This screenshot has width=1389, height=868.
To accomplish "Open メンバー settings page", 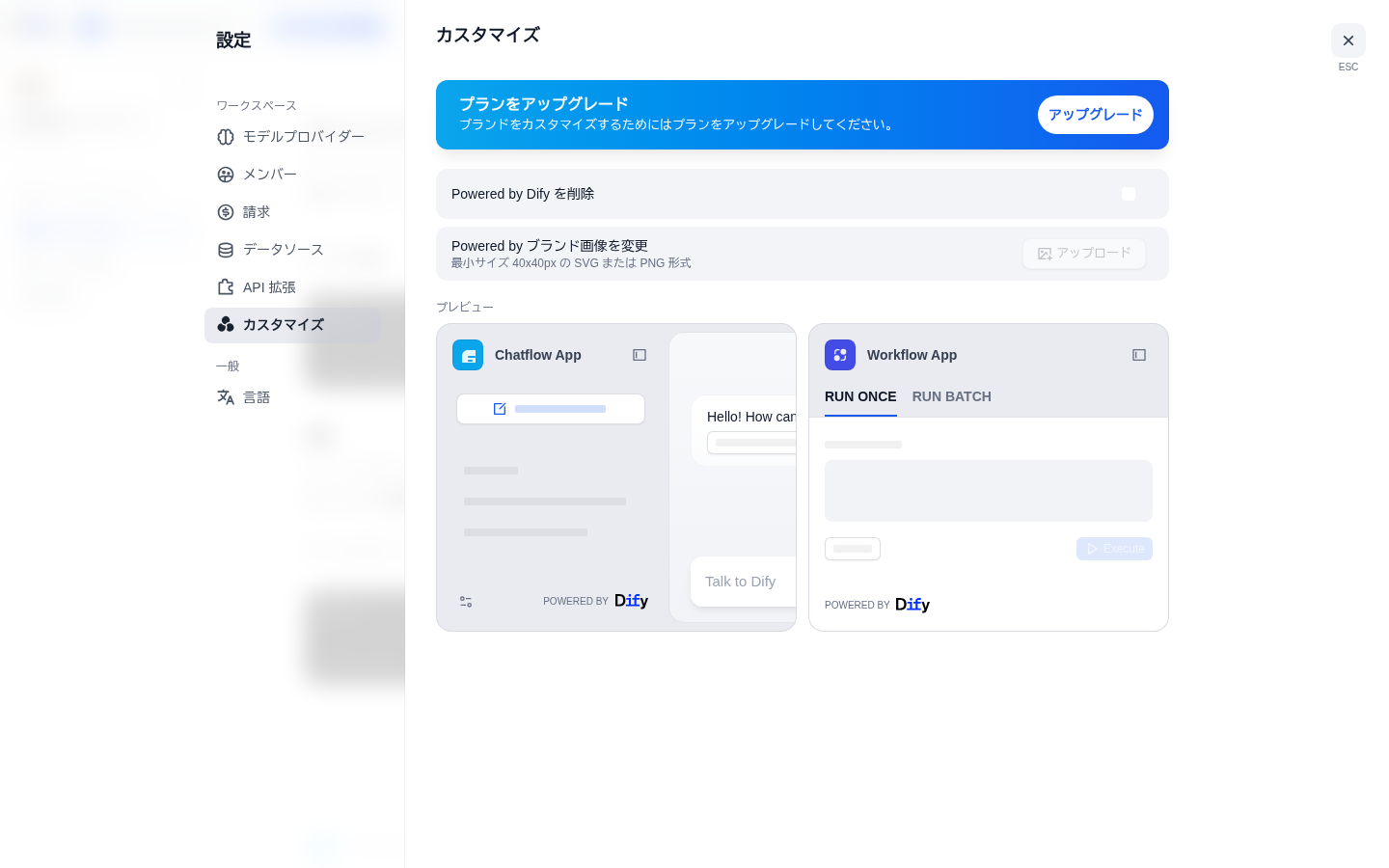I will tap(292, 175).
